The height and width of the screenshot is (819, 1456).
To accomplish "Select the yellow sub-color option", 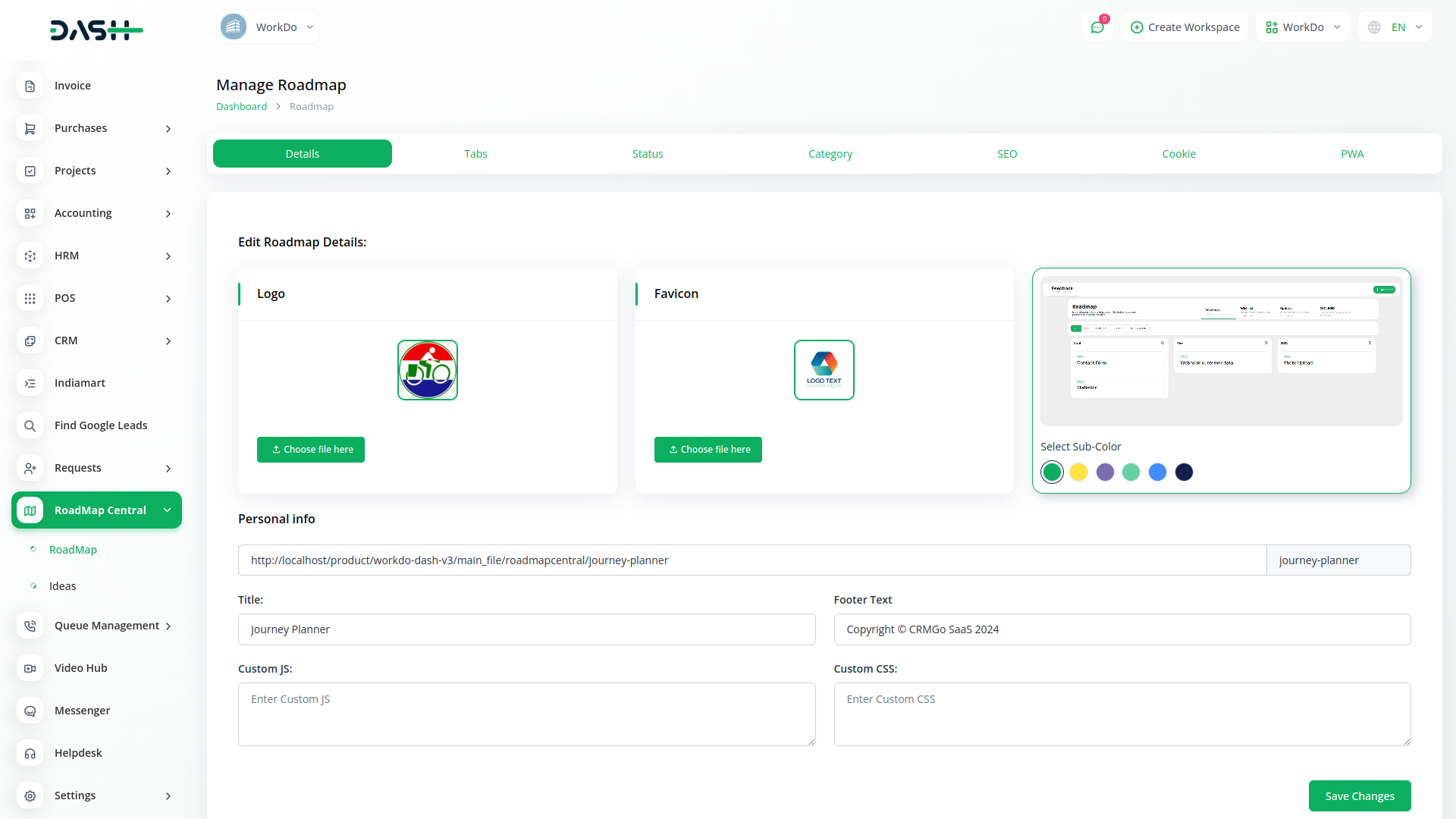I will 1078,472.
